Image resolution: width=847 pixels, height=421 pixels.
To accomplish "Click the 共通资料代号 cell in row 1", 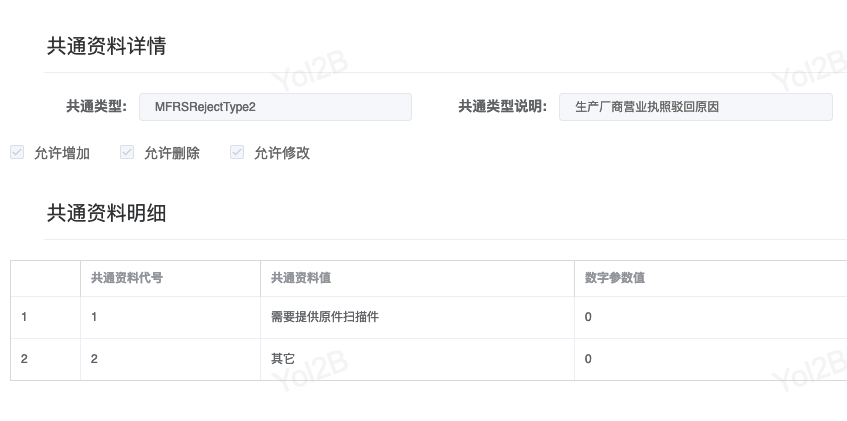I will tap(168, 317).
